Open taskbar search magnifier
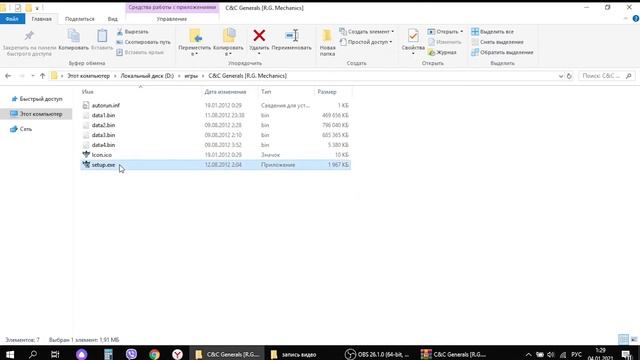The width and height of the screenshot is (640, 360). pyautogui.click(x=33, y=354)
